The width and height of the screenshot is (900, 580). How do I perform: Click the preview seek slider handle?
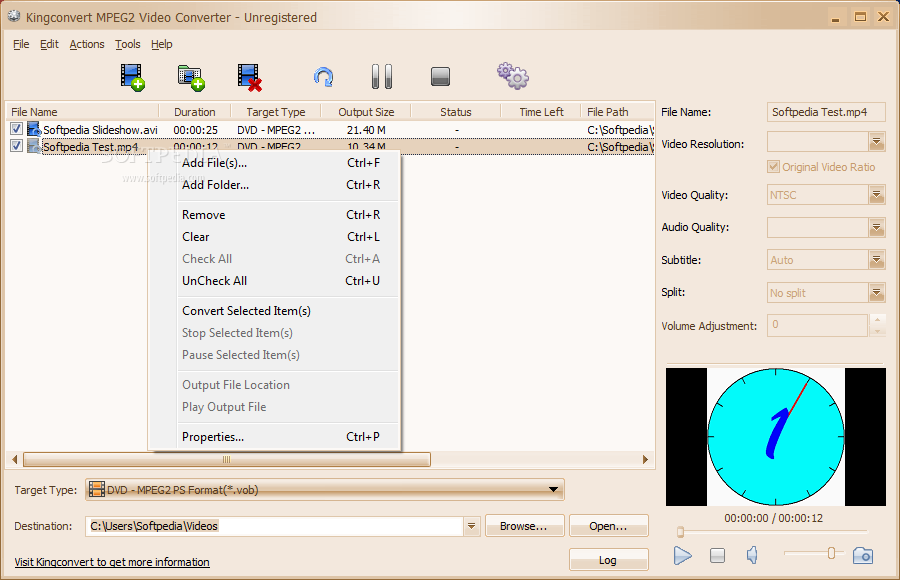[680, 532]
